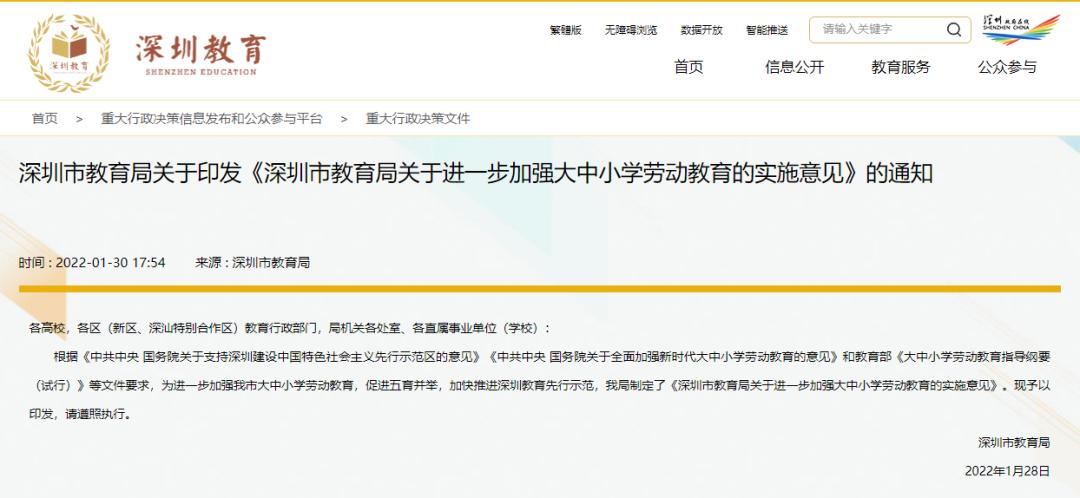Click the magnifier search icon

pyautogui.click(x=954, y=30)
